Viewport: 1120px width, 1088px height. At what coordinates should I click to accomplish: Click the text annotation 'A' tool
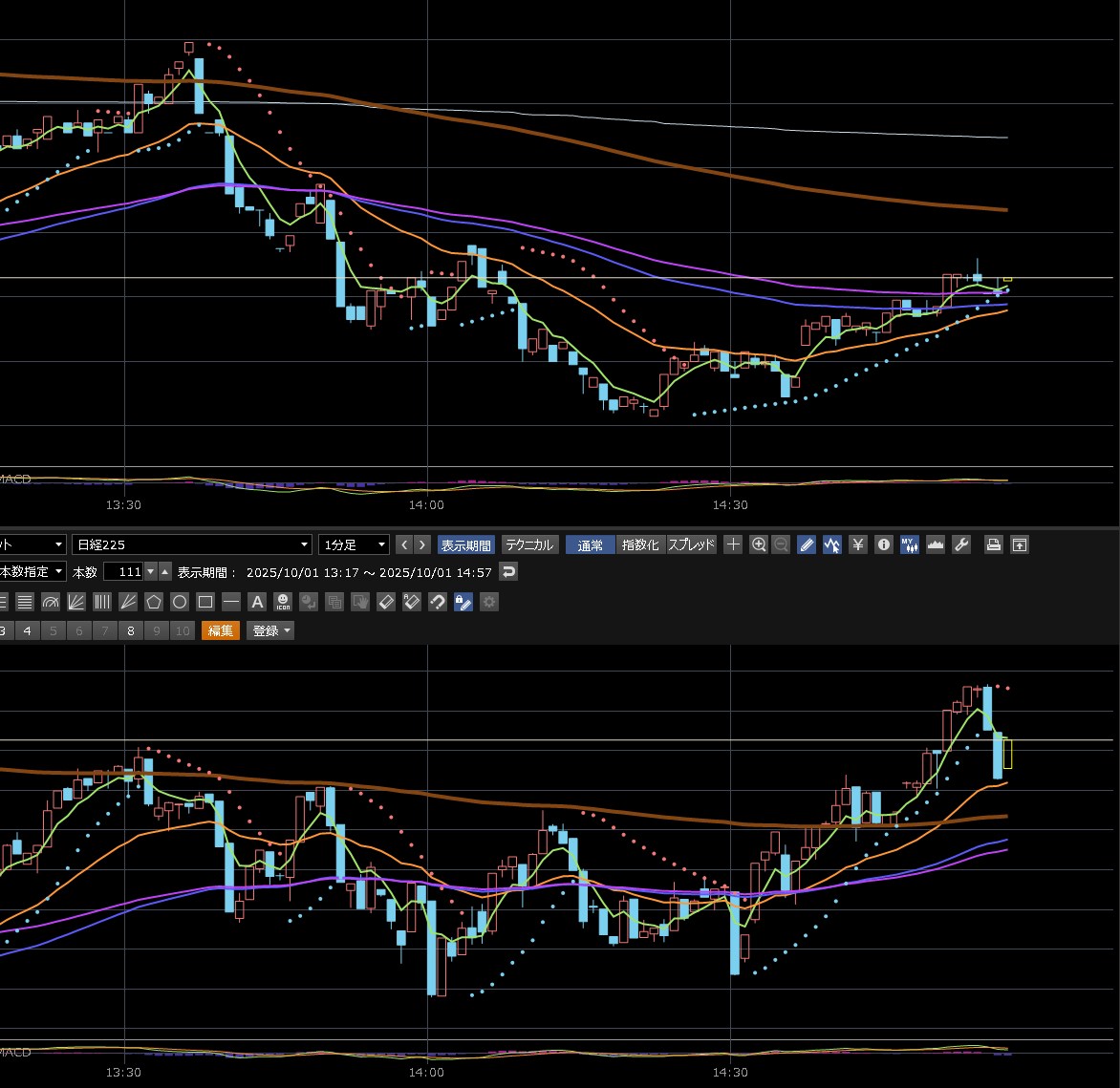click(x=256, y=602)
